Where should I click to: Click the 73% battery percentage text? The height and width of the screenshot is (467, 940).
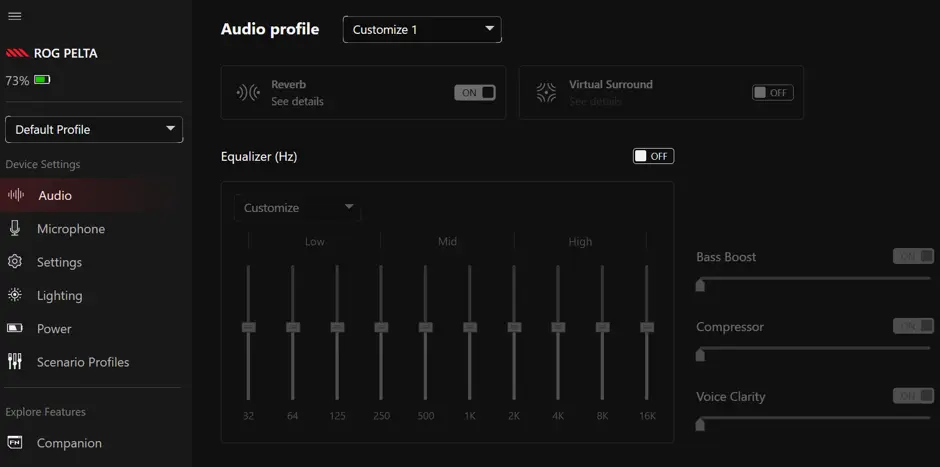(x=17, y=80)
